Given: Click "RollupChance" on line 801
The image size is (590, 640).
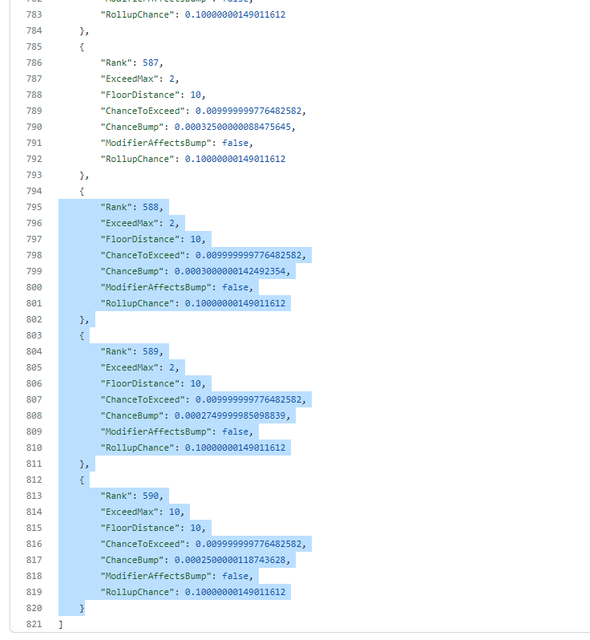Looking at the screenshot, I should [x=137, y=303].
